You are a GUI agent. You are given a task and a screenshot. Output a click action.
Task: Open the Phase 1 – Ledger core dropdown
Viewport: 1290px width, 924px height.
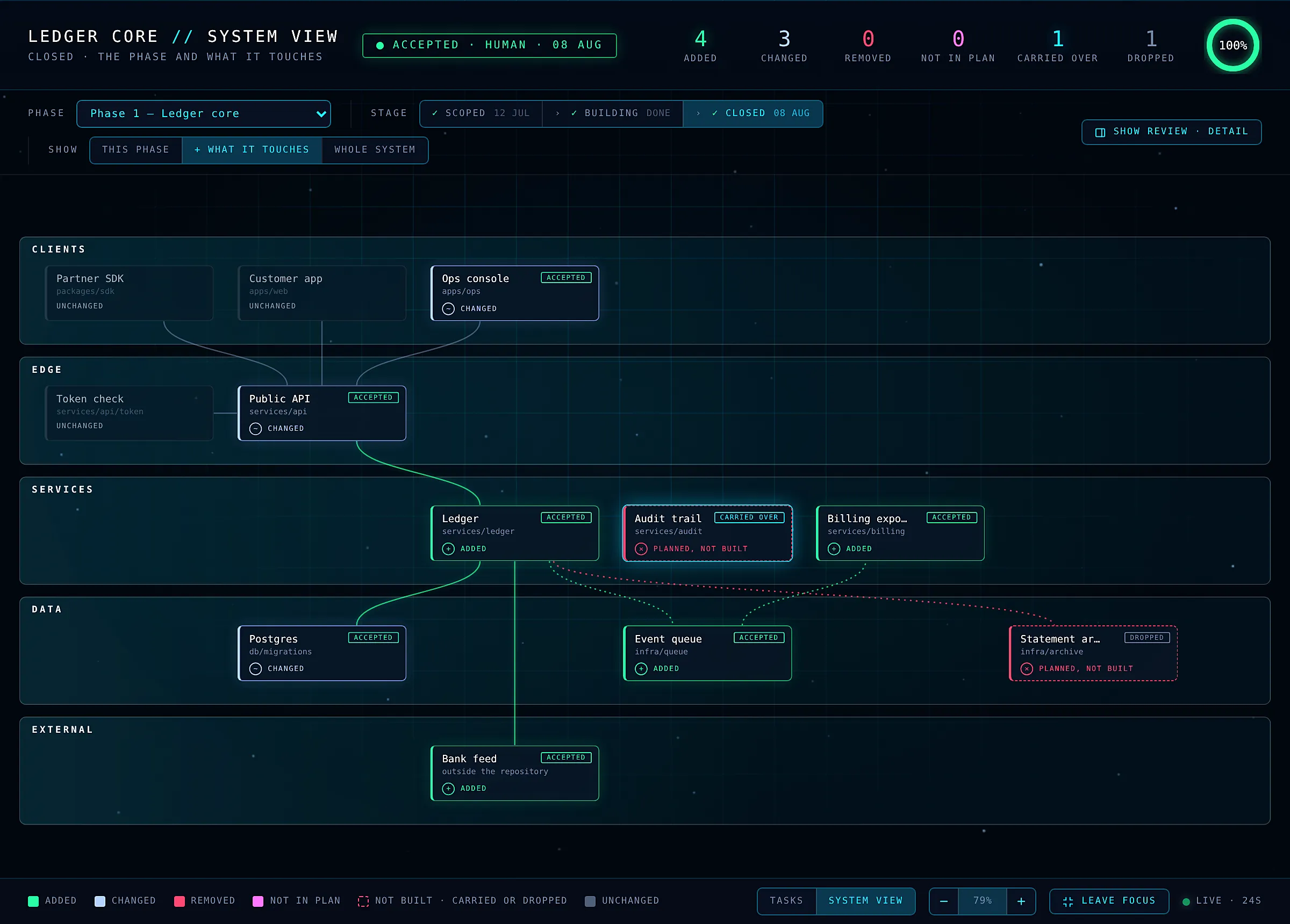coord(204,114)
